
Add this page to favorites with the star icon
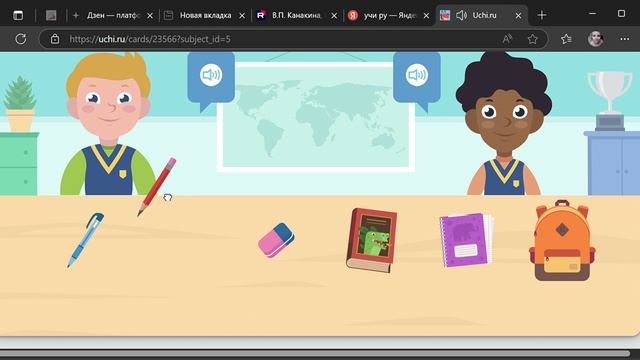point(532,39)
